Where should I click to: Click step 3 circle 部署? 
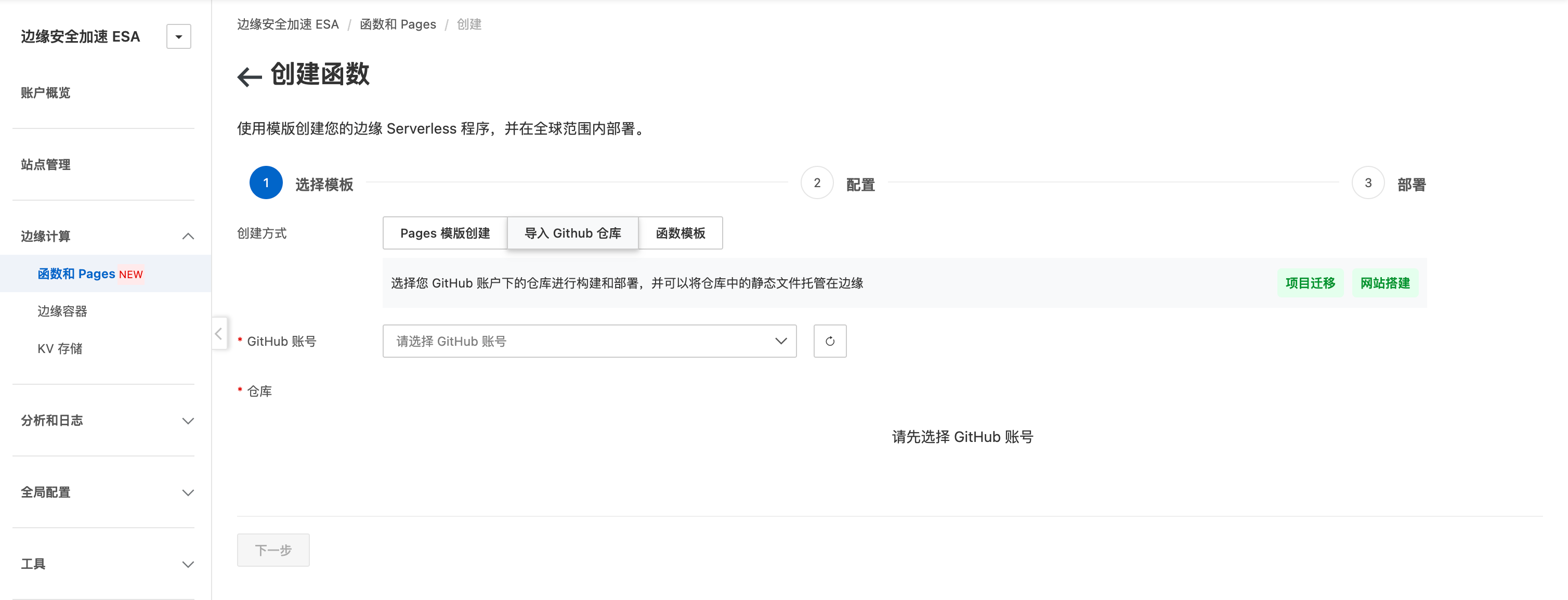point(1368,182)
